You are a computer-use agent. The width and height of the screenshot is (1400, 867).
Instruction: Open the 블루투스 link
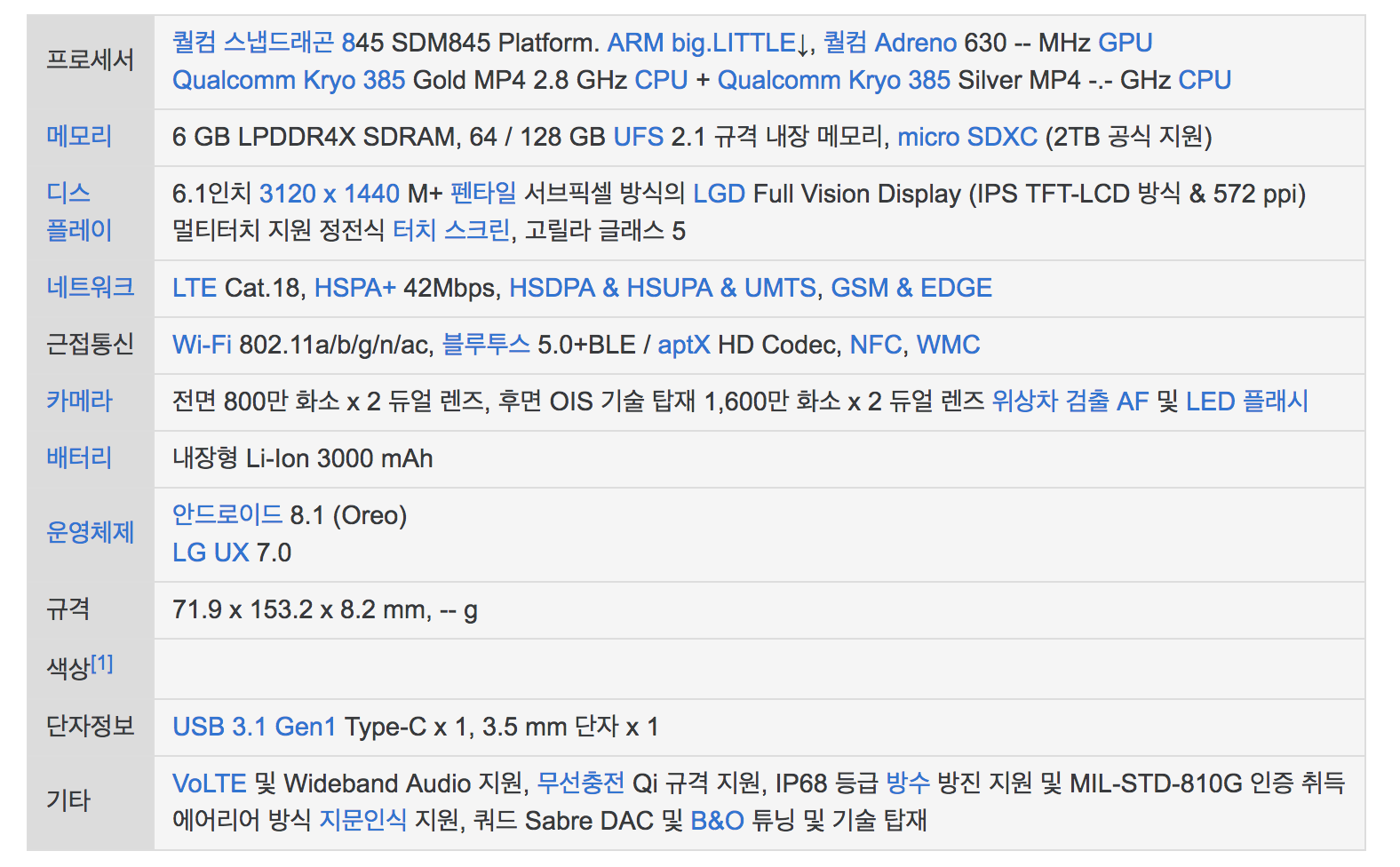pyautogui.click(x=486, y=345)
